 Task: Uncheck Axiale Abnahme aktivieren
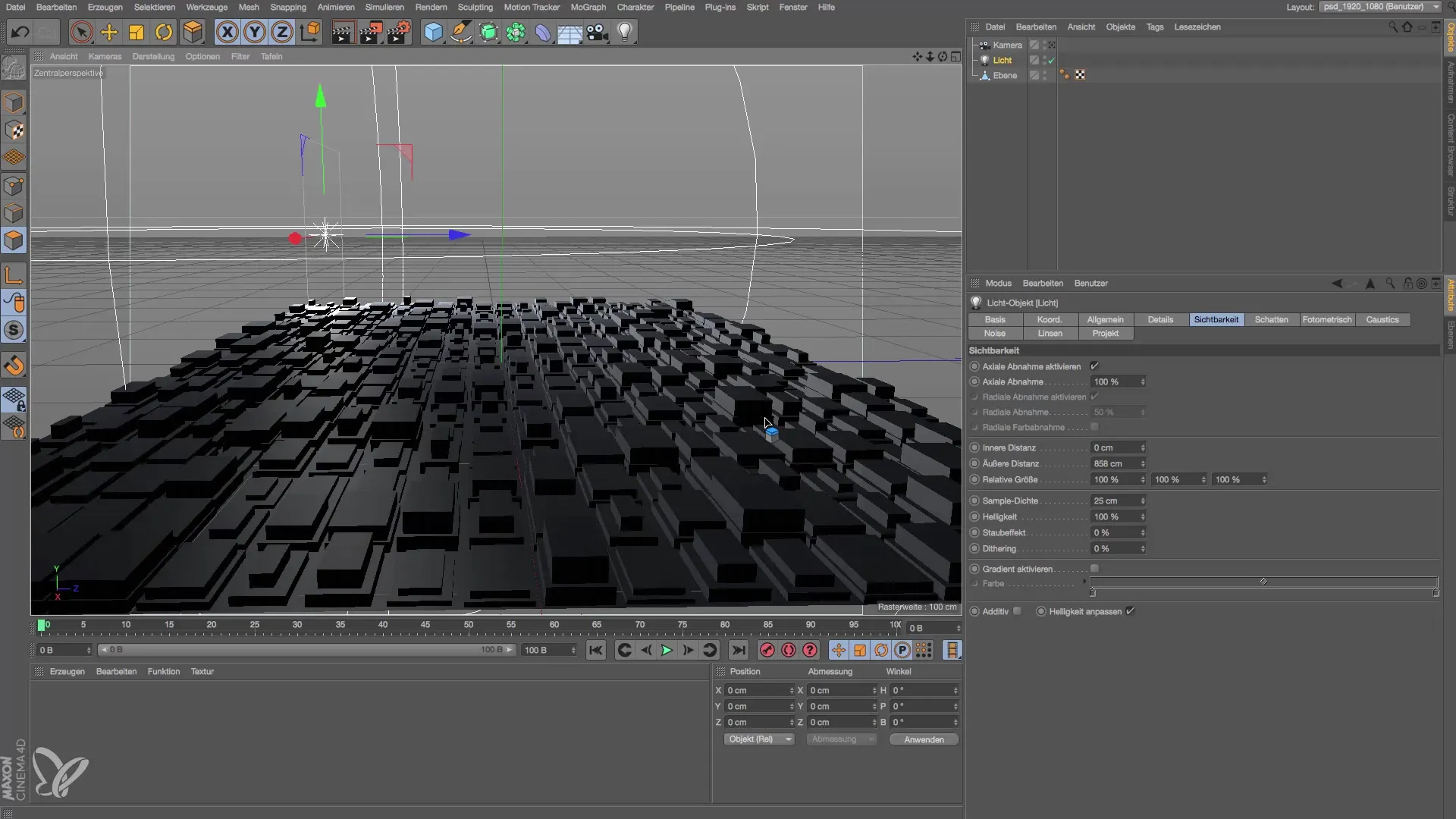(x=1094, y=366)
